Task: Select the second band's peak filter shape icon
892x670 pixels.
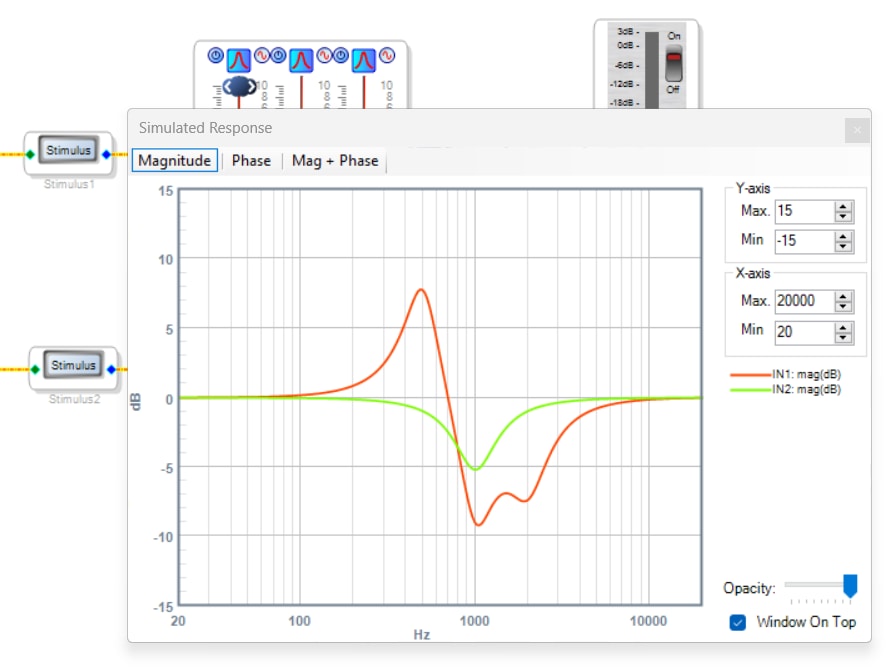Action: click(302, 60)
